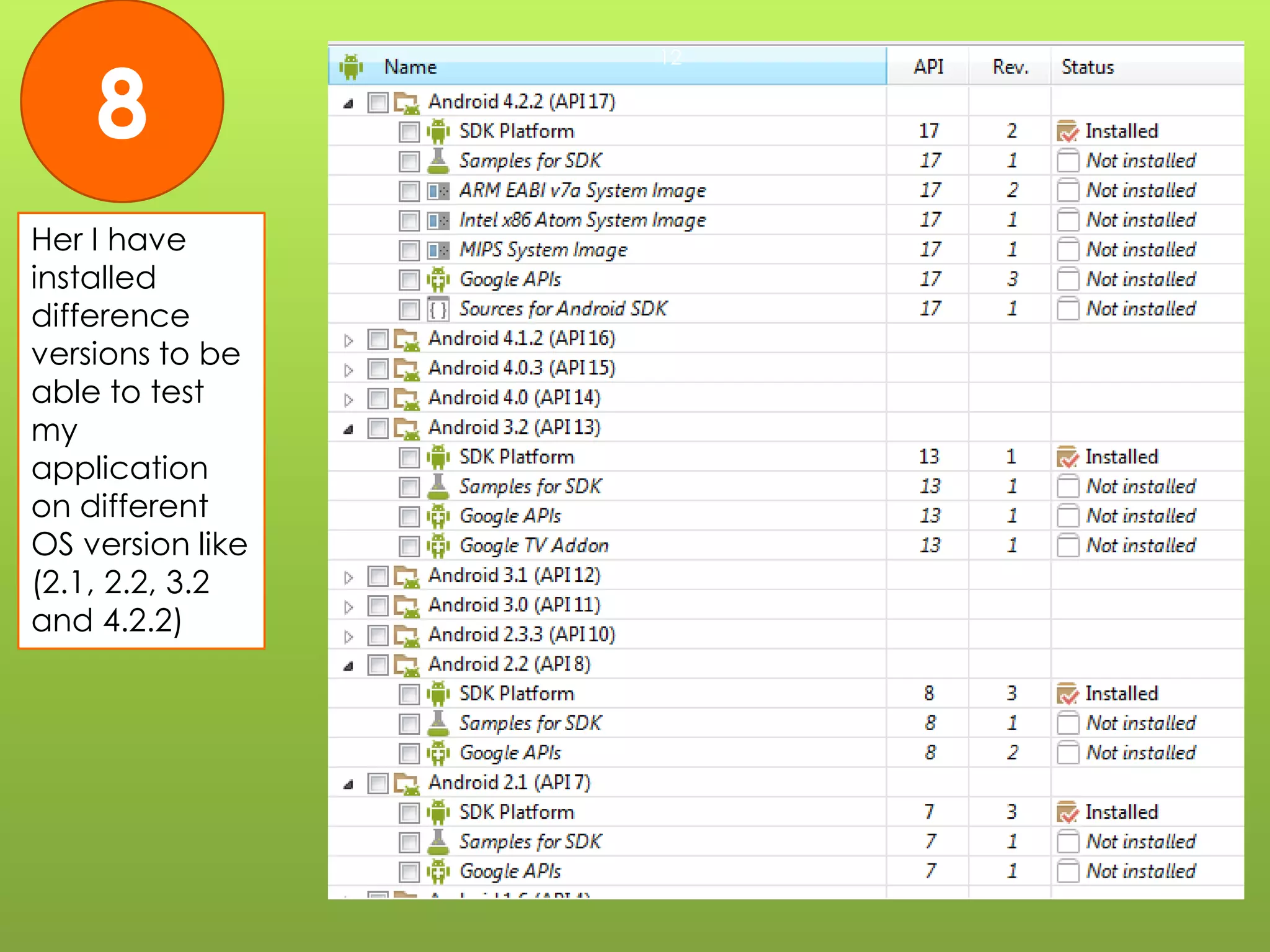Click the SDK Platform android icon in the API 8 row
1270x952 pixels.
coord(438,694)
